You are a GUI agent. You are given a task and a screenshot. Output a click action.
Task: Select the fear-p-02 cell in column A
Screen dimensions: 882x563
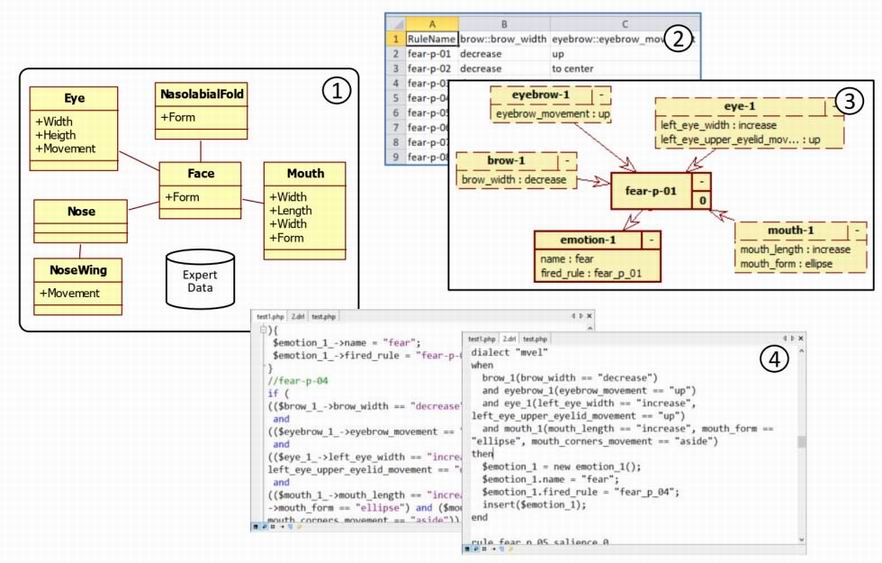point(432,69)
